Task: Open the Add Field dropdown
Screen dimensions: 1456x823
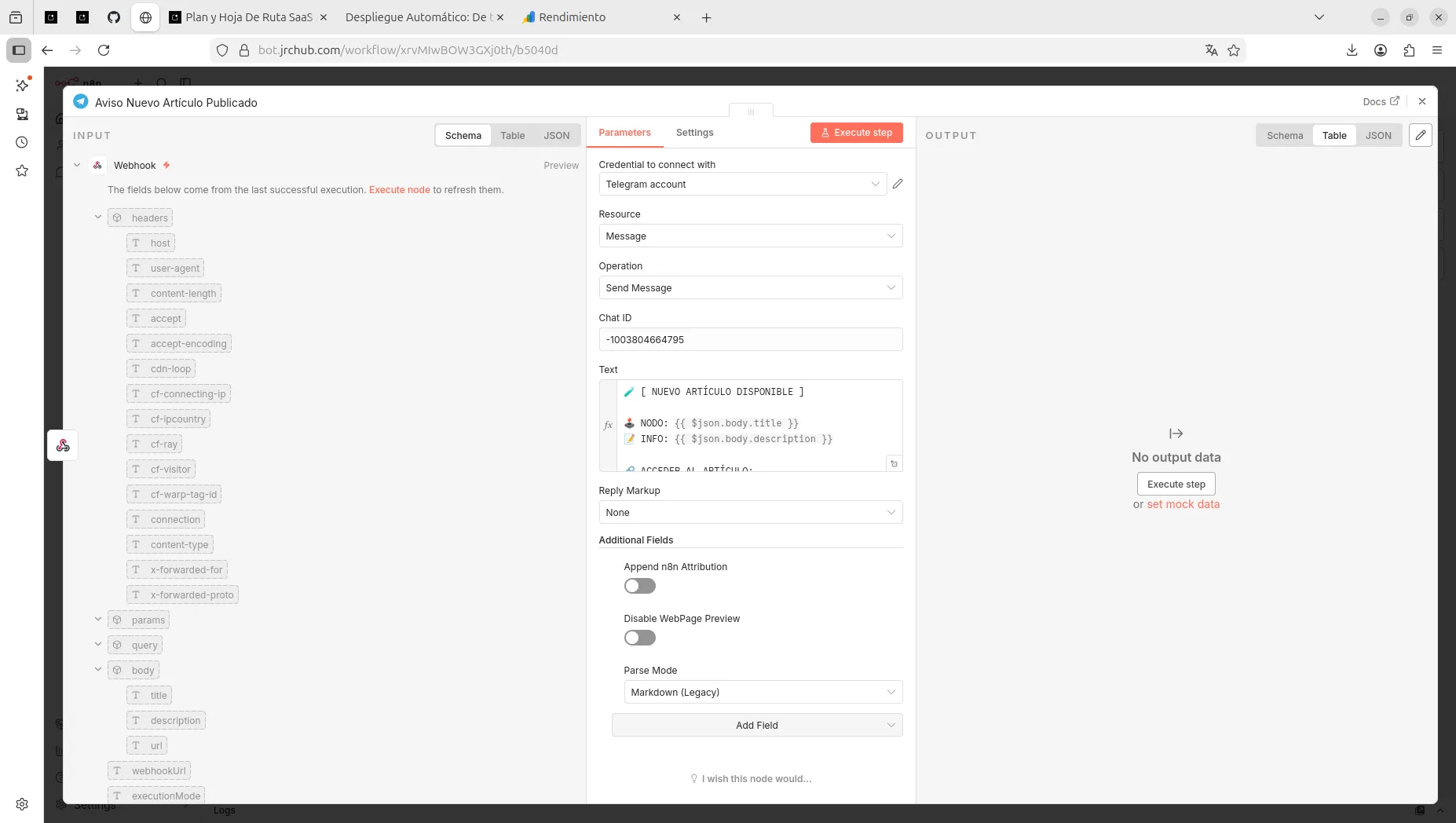Action: [x=757, y=725]
